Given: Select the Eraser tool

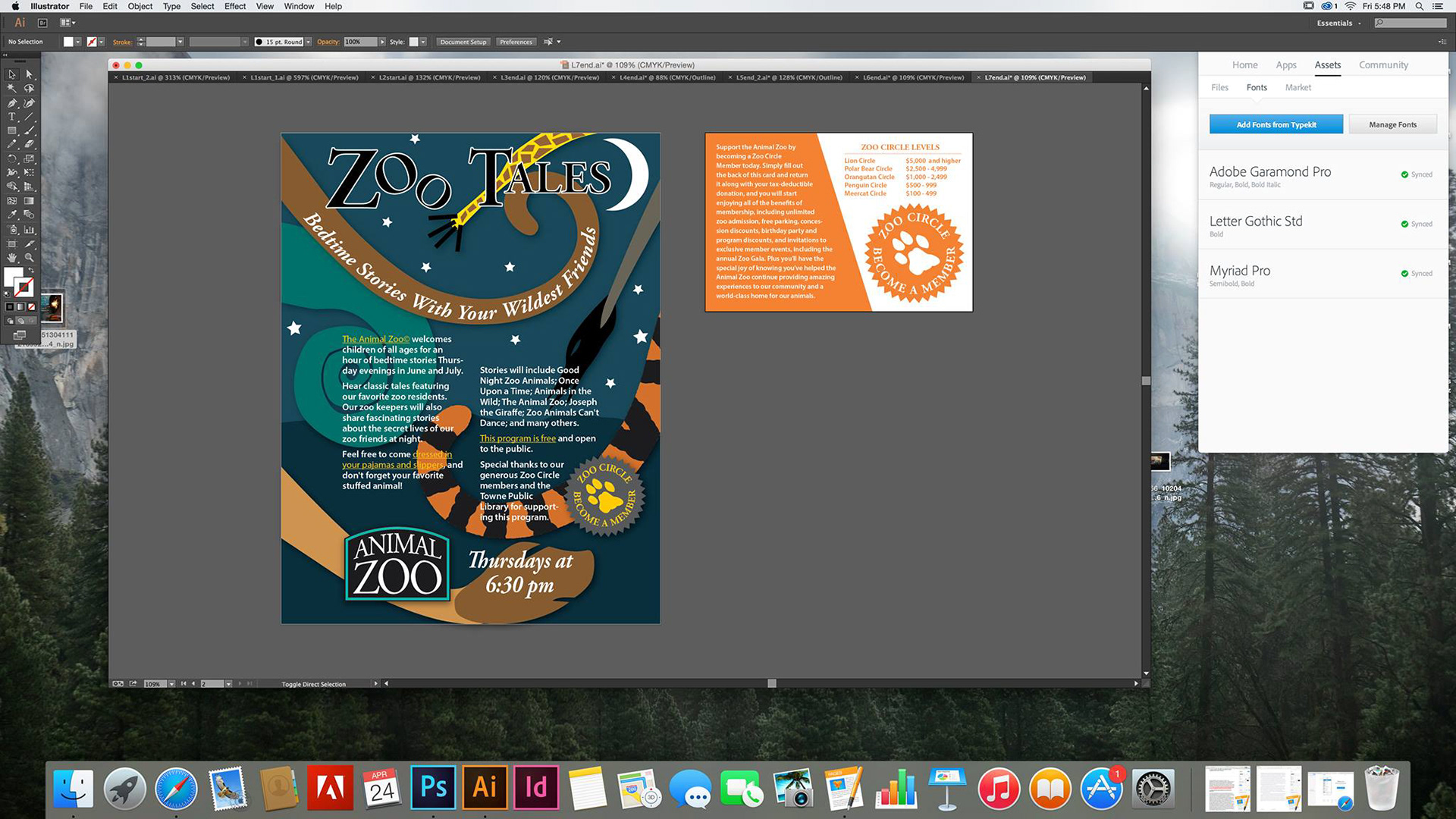Looking at the screenshot, I should click(29, 143).
